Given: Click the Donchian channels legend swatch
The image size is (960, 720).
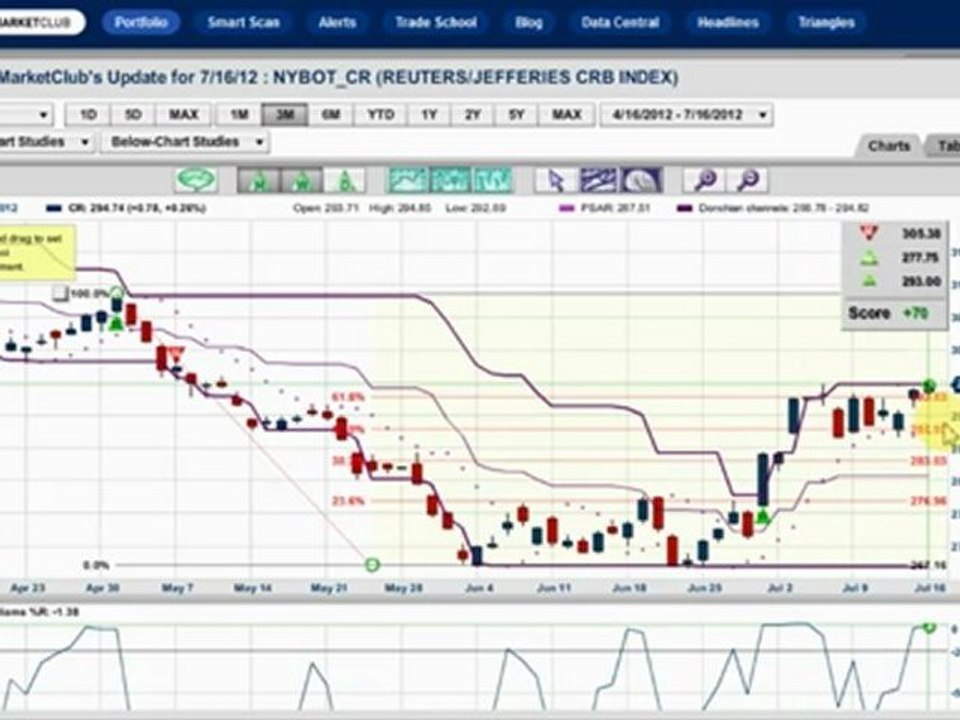Looking at the screenshot, I should pos(684,208).
